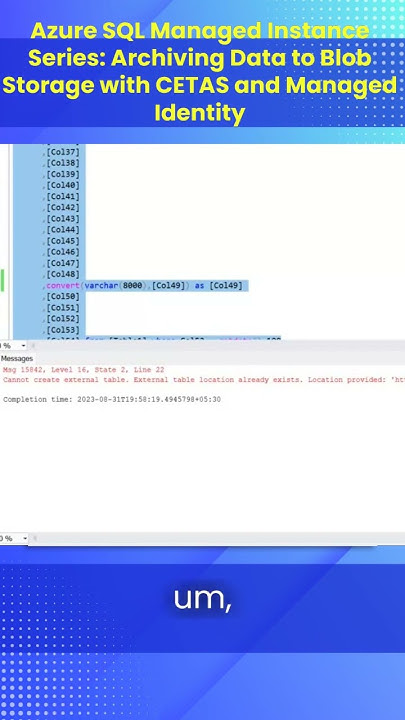This screenshot has height=720, width=405.
Task: Click the varchar keyword in the convert line
Action: (101, 286)
